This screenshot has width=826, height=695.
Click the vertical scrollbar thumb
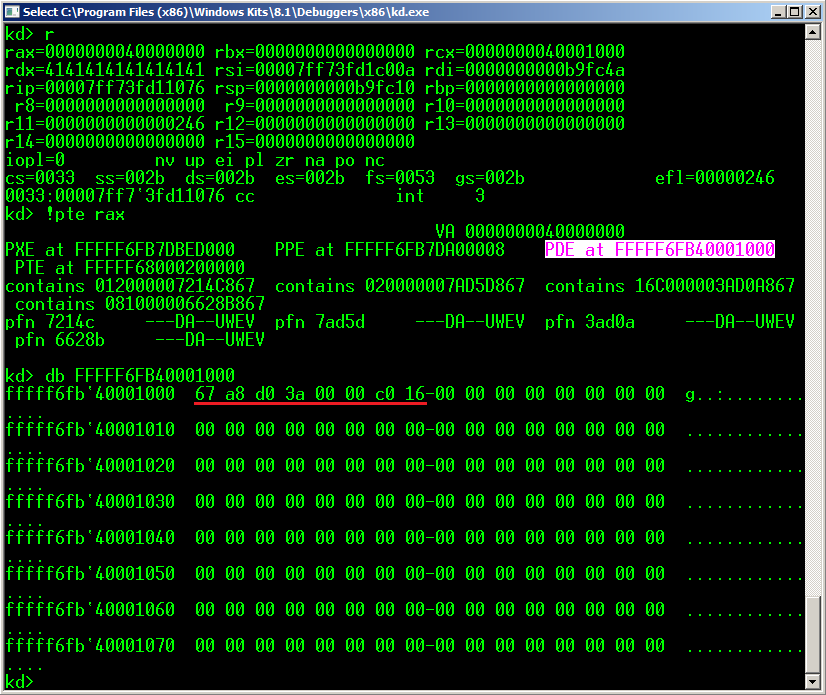(x=813, y=634)
